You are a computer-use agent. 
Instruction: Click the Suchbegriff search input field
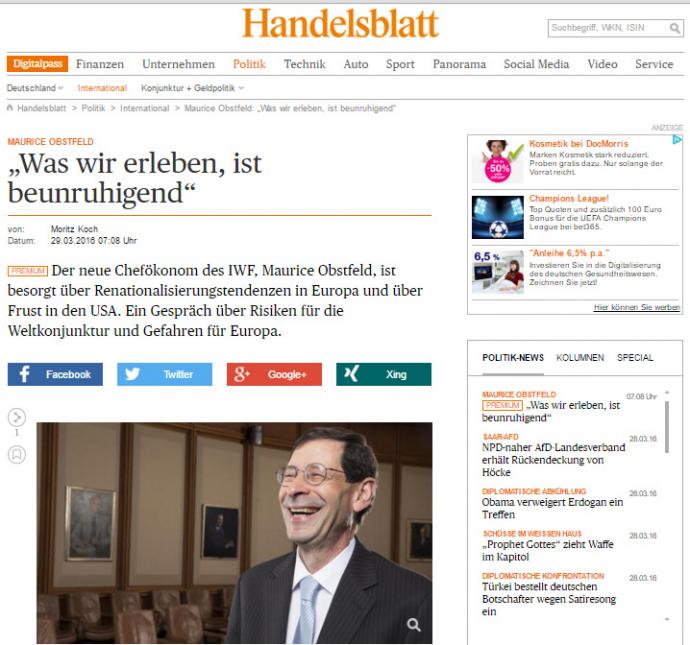coord(608,28)
